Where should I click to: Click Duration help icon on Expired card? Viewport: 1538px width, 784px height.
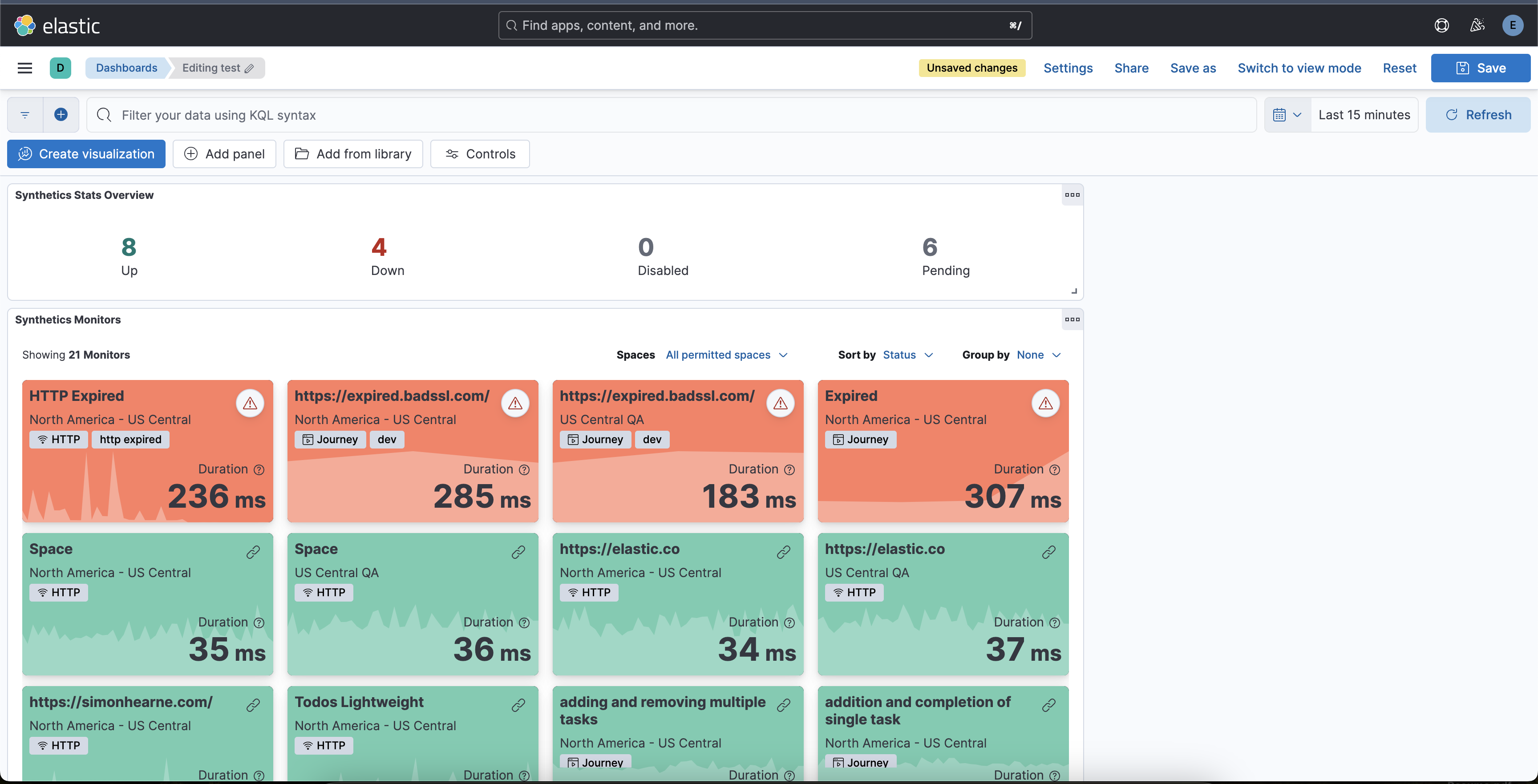pos(1054,470)
